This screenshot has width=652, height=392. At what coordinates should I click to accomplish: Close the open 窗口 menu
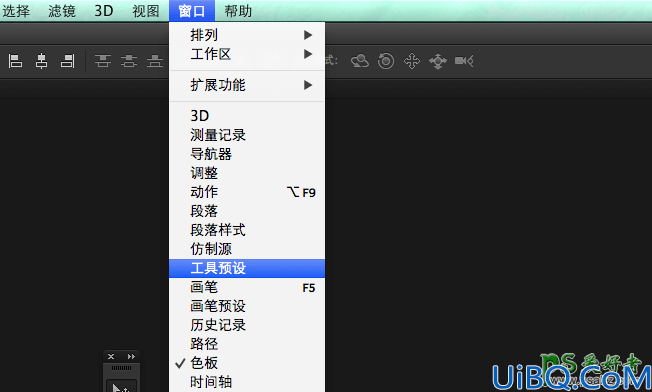click(192, 11)
